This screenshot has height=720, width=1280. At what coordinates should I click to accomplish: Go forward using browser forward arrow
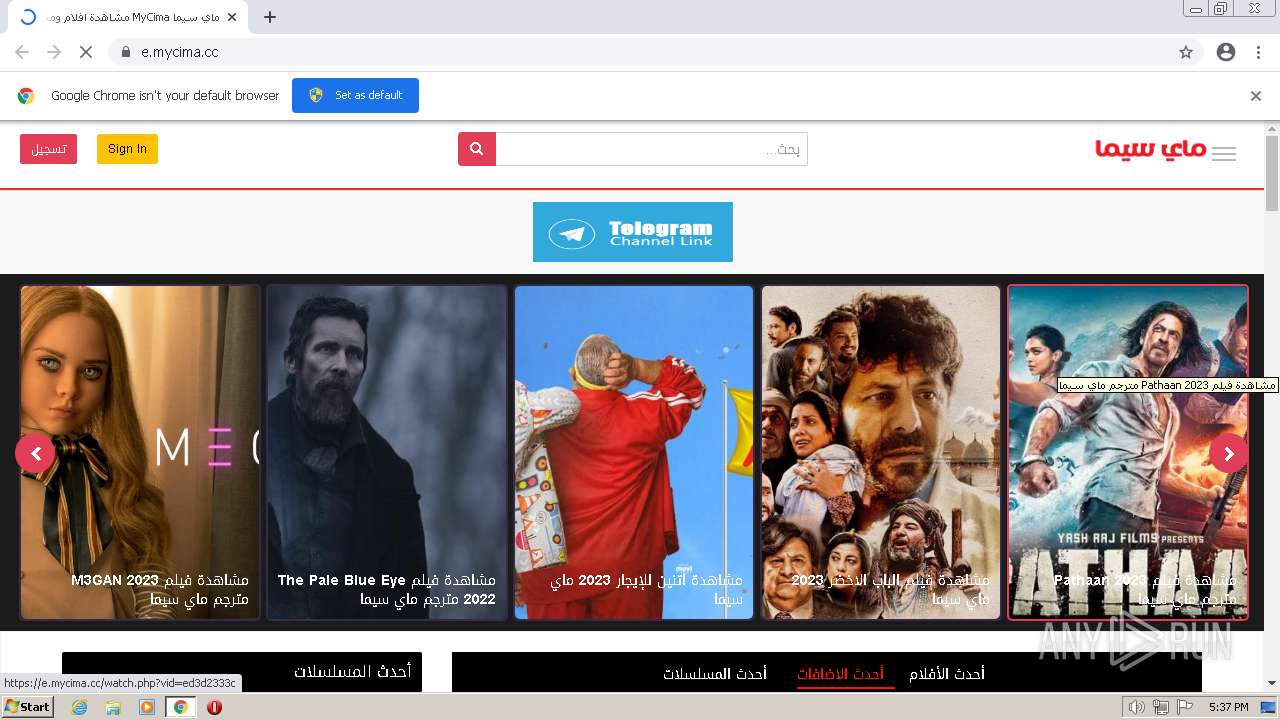tap(54, 52)
